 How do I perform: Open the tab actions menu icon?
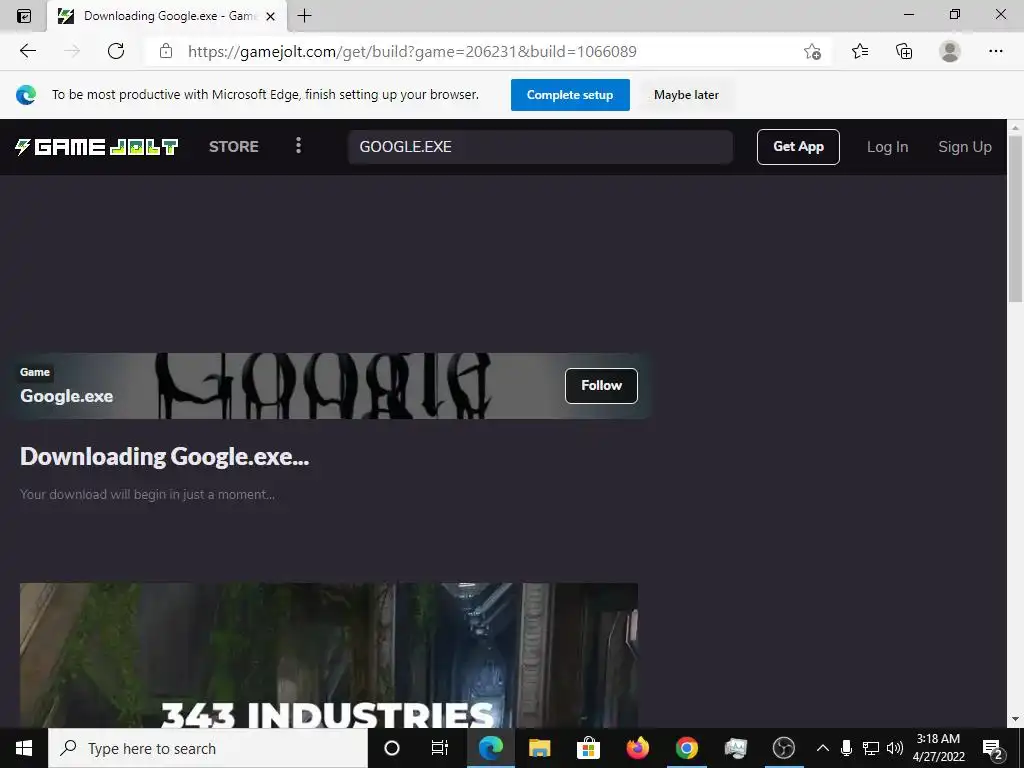[x=24, y=16]
